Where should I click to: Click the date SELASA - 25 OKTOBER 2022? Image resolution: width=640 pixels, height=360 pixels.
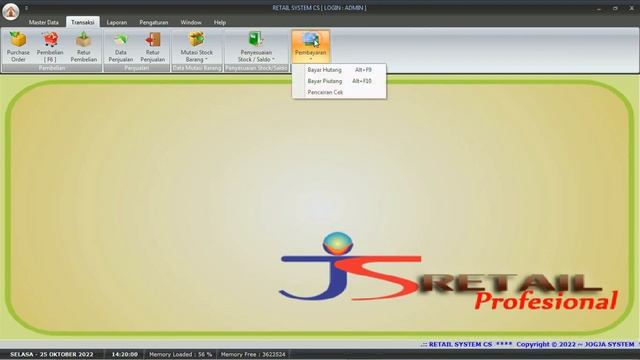point(52,354)
